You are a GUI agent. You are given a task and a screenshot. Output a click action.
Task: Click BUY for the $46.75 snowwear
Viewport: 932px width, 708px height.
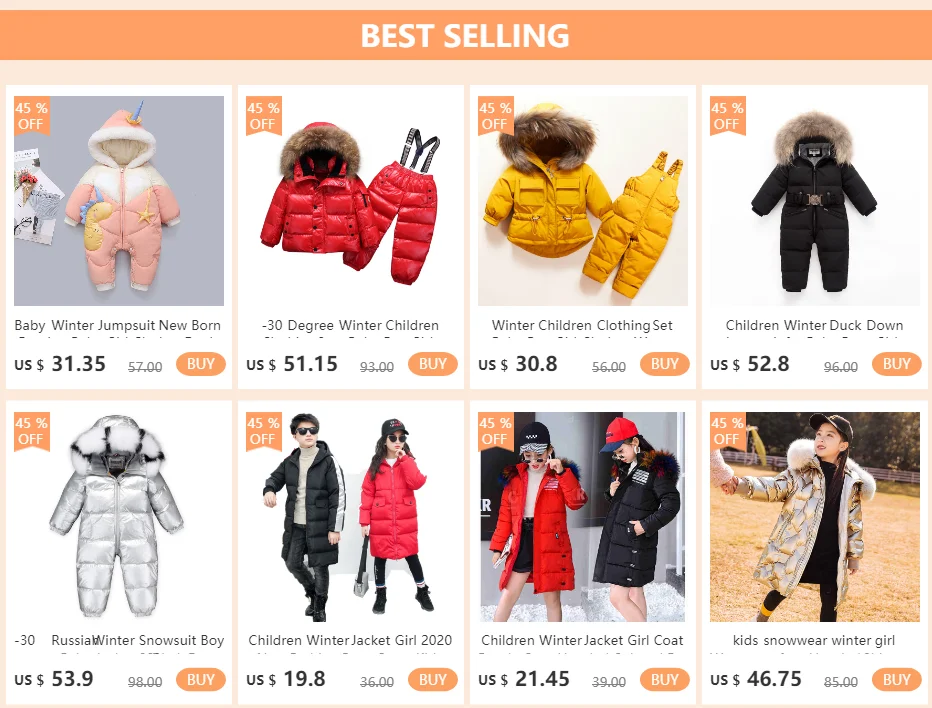pyautogui.click(x=896, y=679)
